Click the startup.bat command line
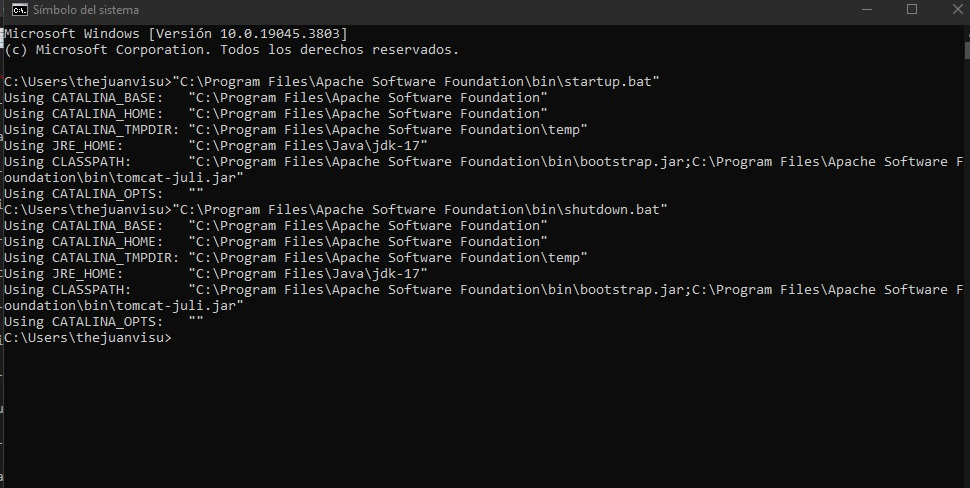Image resolution: width=970 pixels, height=488 pixels. tap(332, 81)
